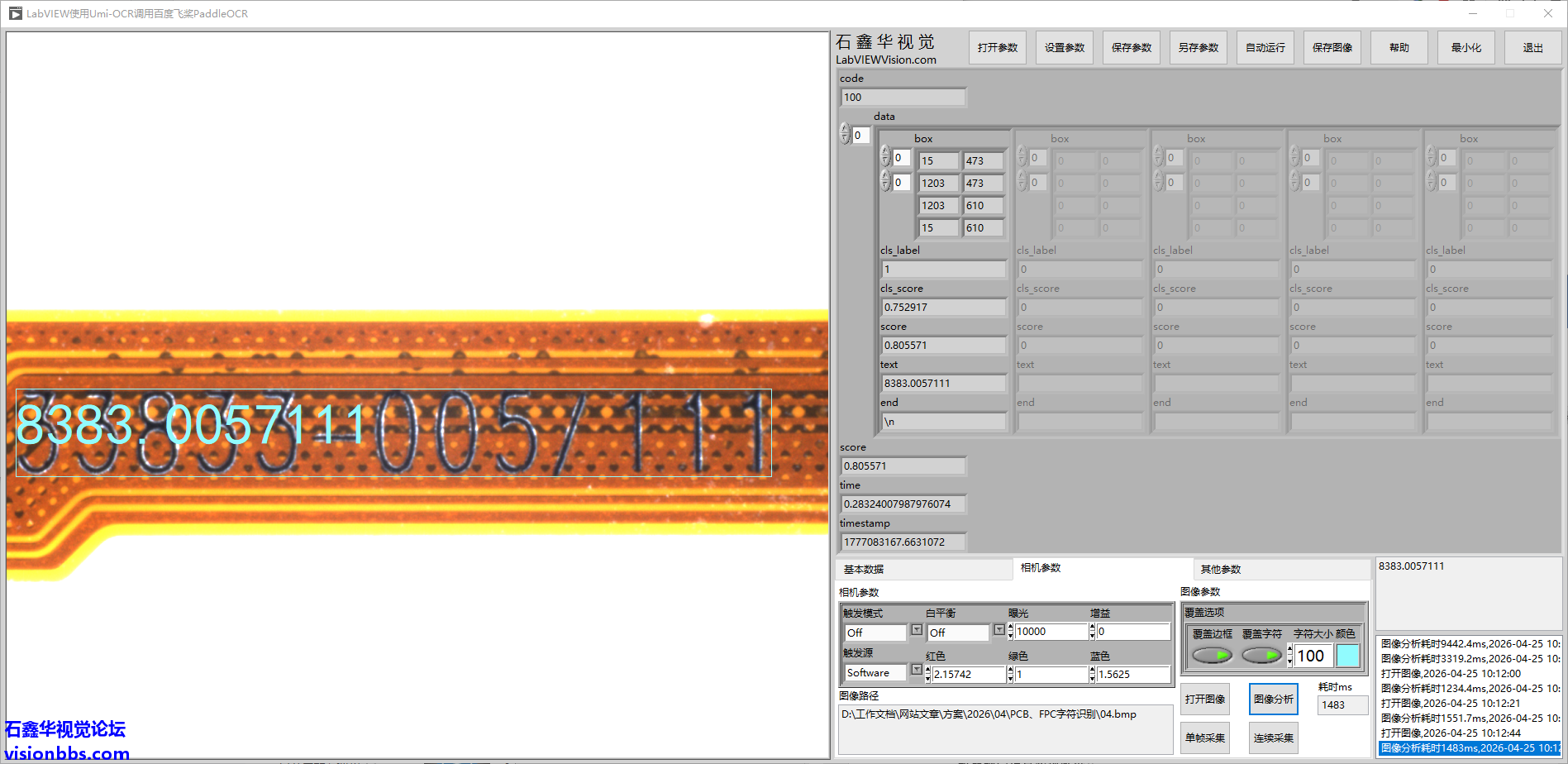1568x764 pixels.
Task: Open the 触发模式 Off dropdown
Action: 916,631
